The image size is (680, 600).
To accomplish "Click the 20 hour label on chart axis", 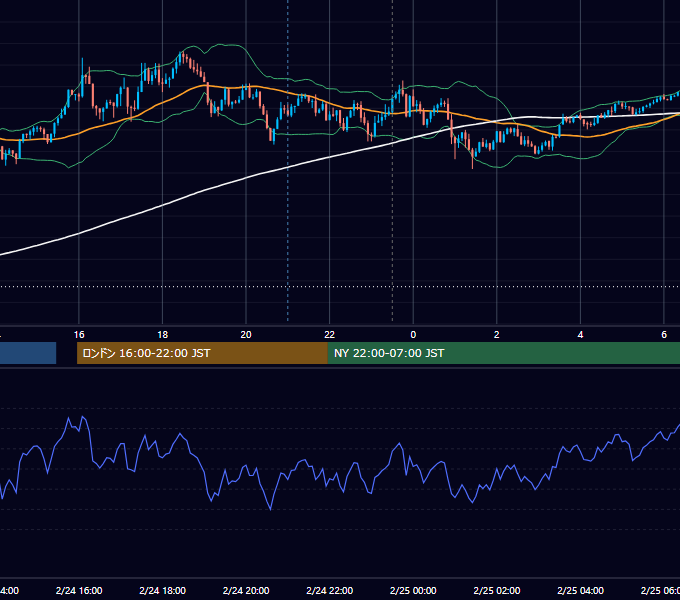I will [x=246, y=335].
